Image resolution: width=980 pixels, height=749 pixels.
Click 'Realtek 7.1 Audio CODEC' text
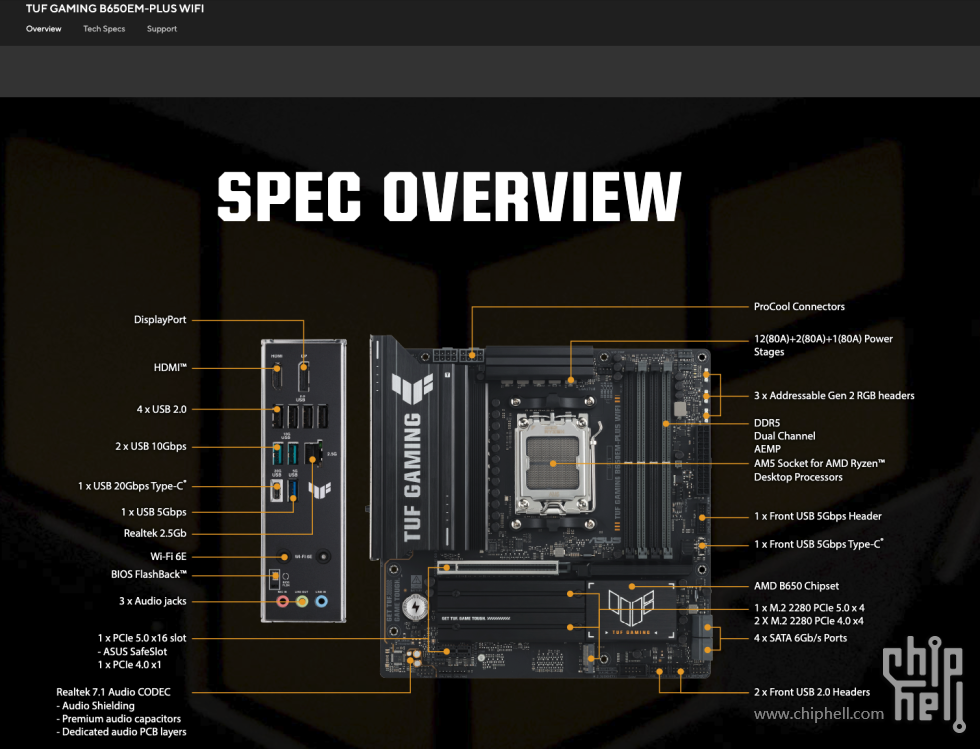pos(113,692)
